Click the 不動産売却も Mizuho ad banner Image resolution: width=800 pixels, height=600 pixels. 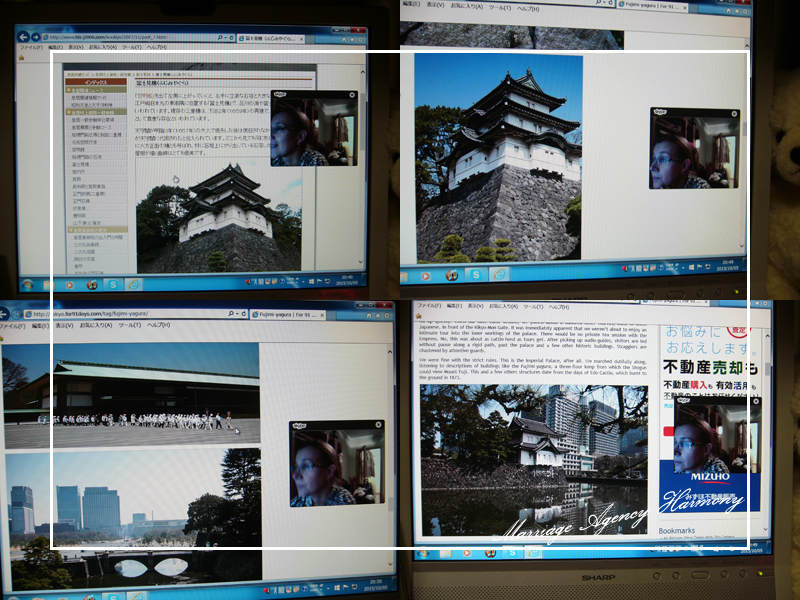pyautogui.click(x=711, y=366)
